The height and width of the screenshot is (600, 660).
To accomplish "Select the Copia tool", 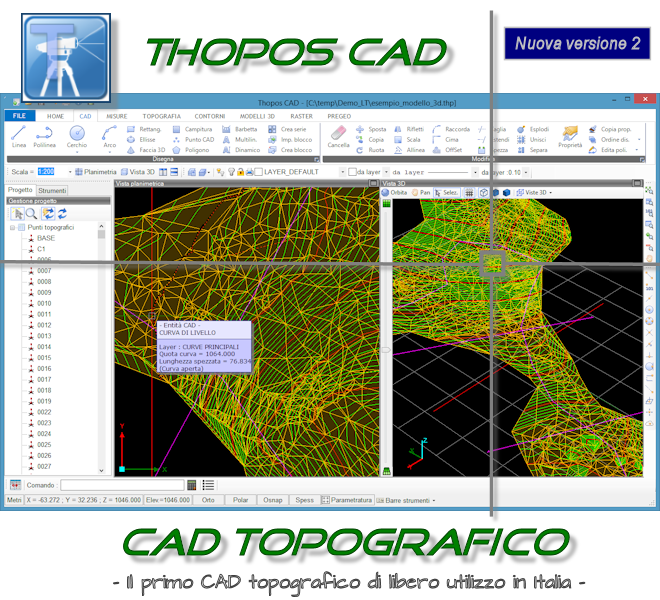I will (x=370, y=139).
